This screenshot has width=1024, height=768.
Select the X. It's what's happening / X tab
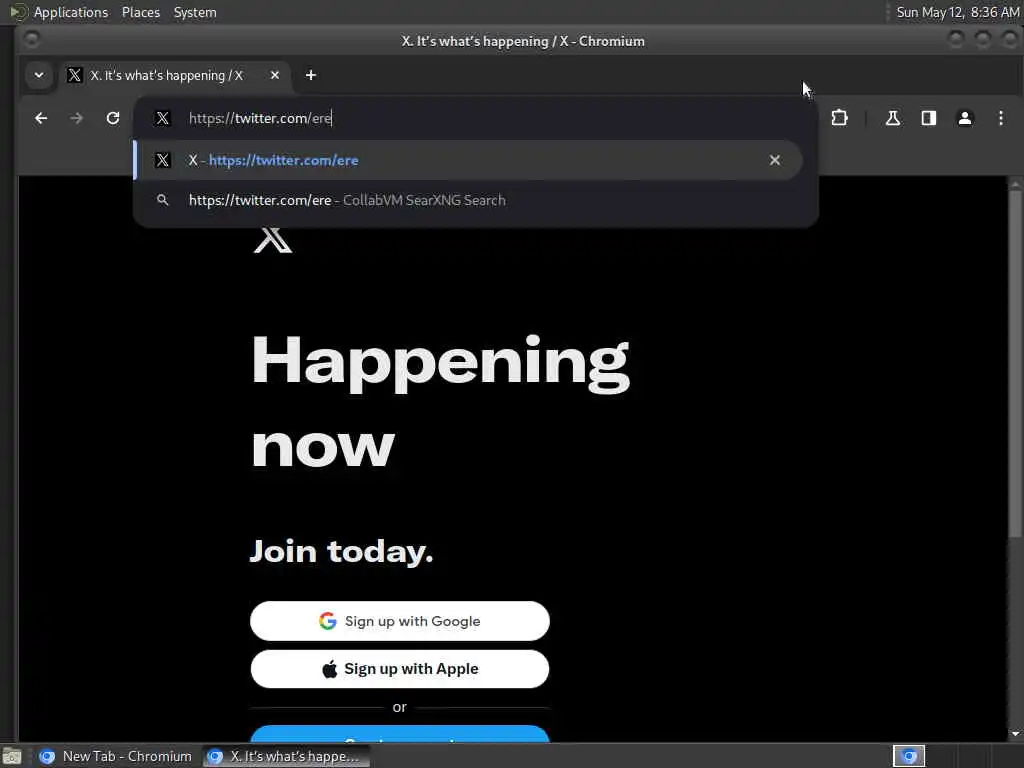pos(174,75)
